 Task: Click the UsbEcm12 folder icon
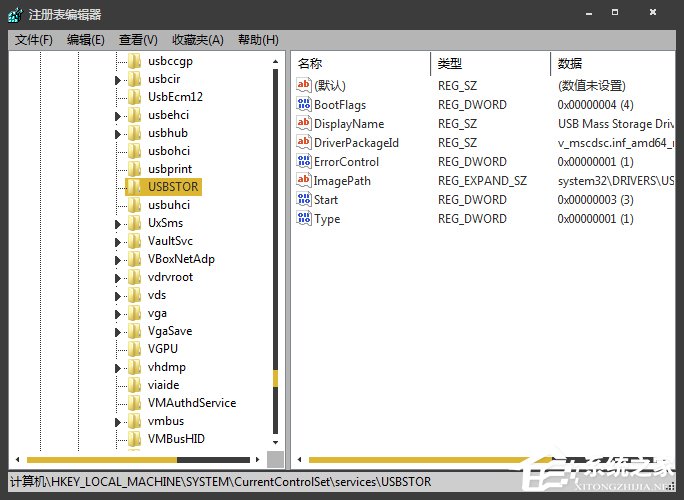(x=135, y=96)
